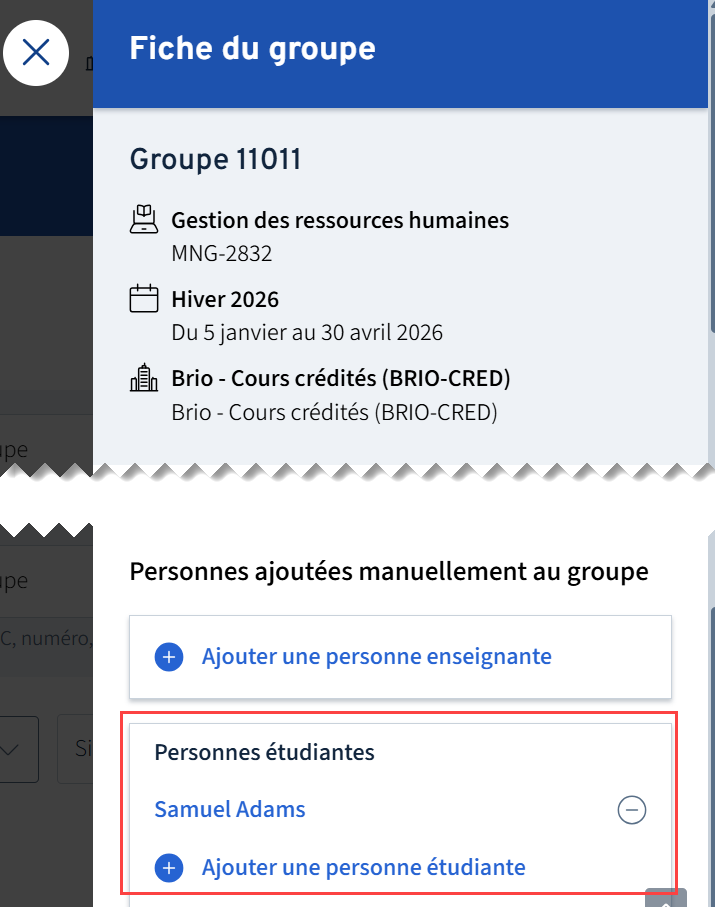Click the plus icon for adding a personne enseignante
715x907 pixels.
169,657
